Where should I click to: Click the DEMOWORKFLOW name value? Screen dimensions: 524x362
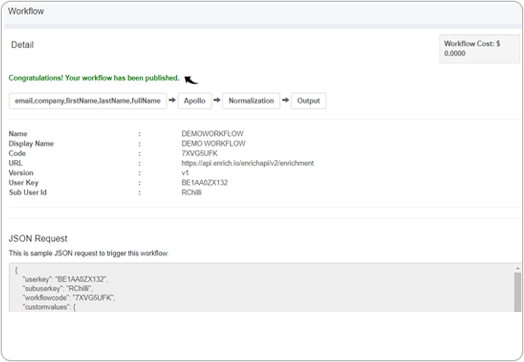[213, 134]
